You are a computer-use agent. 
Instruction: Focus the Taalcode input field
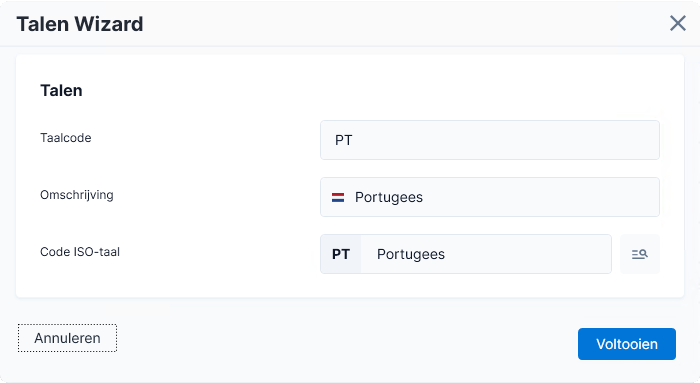(490, 140)
